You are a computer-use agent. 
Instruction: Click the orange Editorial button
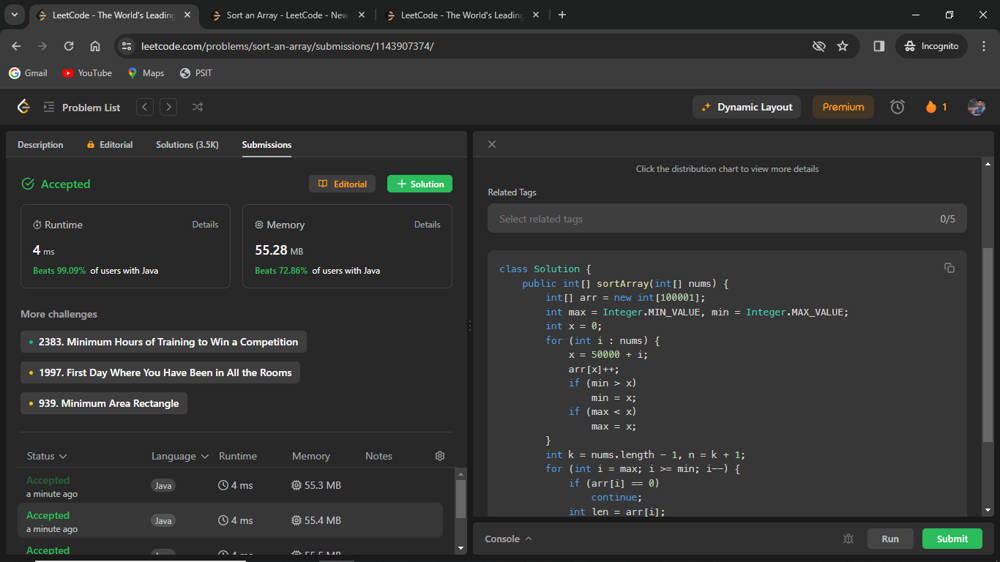point(342,184)
